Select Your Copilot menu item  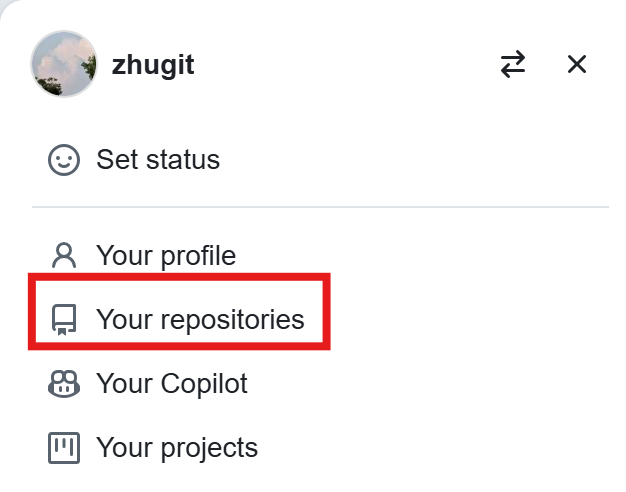point(319,384)
